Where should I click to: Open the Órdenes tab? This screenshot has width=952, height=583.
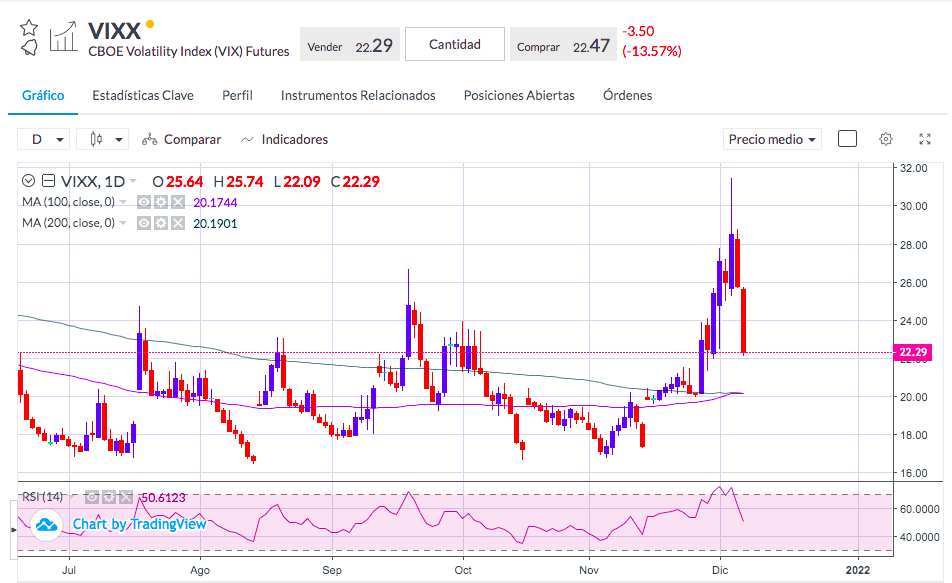pos(627,95)
